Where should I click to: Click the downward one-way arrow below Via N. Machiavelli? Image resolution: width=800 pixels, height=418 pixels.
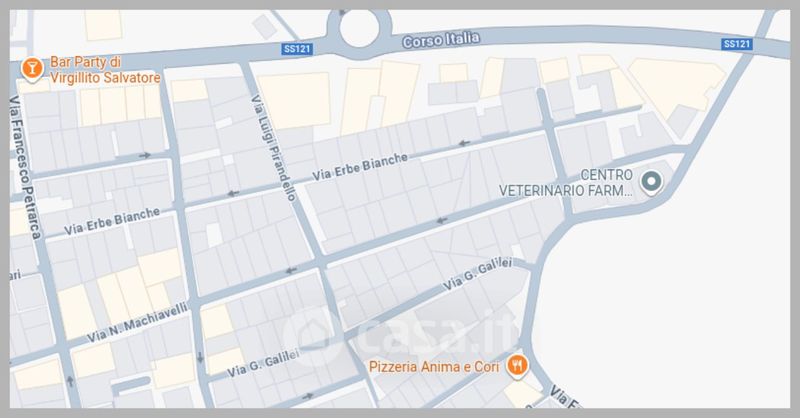tap(200, 357)
